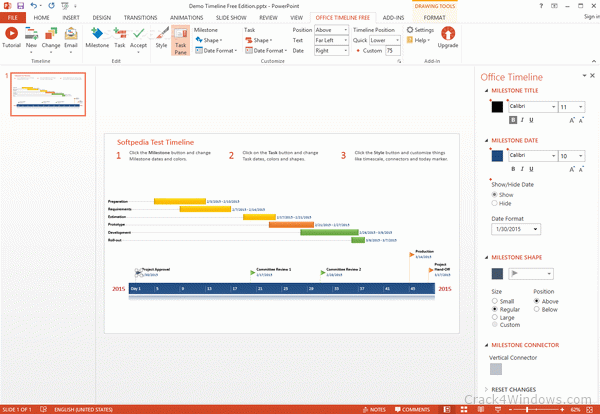Image resolution: width=600 pixels, height=414 pixels.
Task: Open Comments in status bar
Action: pos(412,409)
